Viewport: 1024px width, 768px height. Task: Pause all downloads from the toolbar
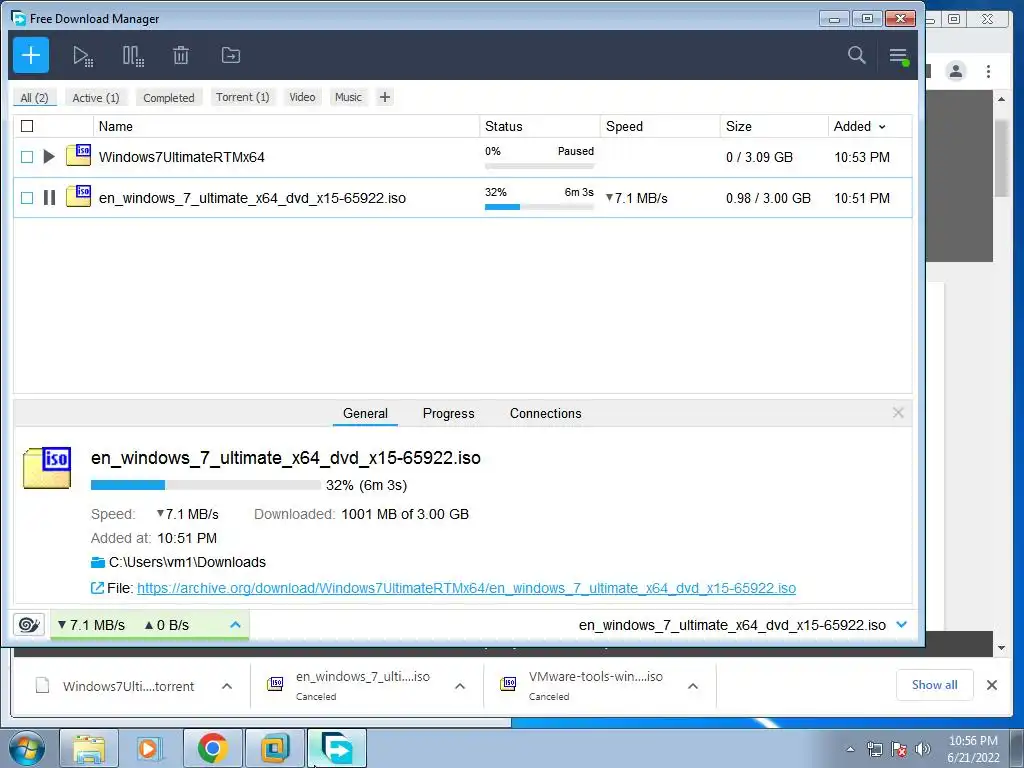(133, 56)
